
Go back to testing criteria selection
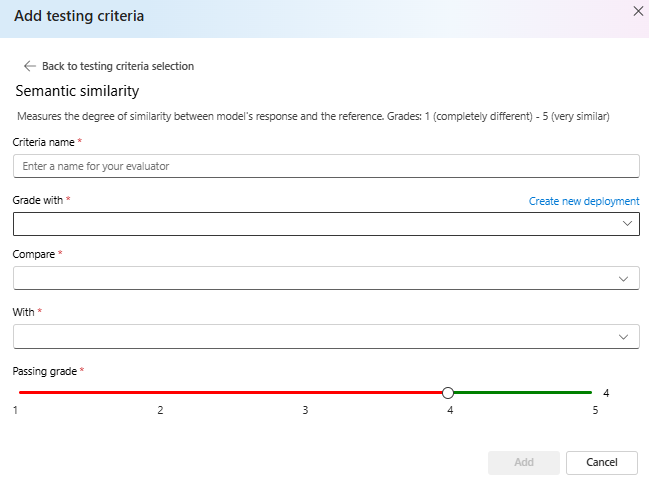click(x=117, y=66)
